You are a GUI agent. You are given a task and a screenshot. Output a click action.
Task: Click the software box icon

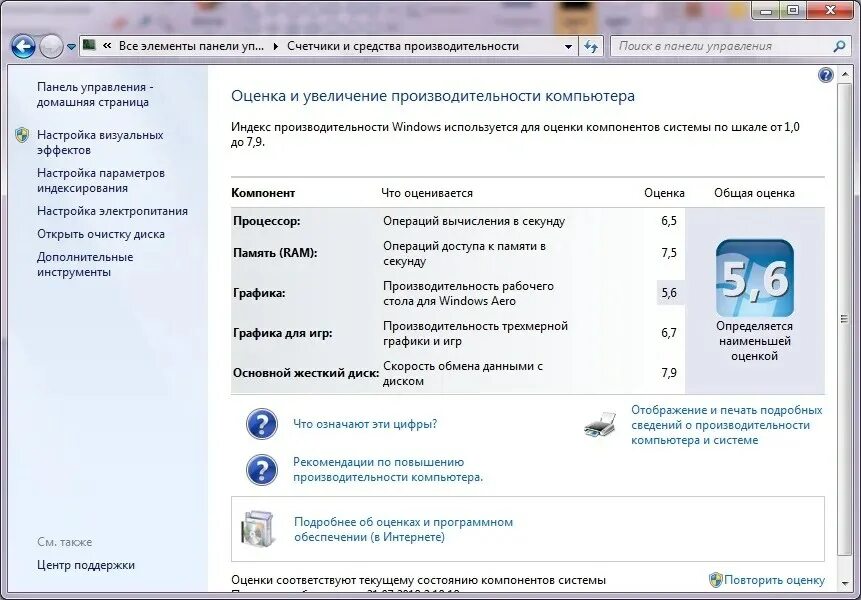[258, 529]
